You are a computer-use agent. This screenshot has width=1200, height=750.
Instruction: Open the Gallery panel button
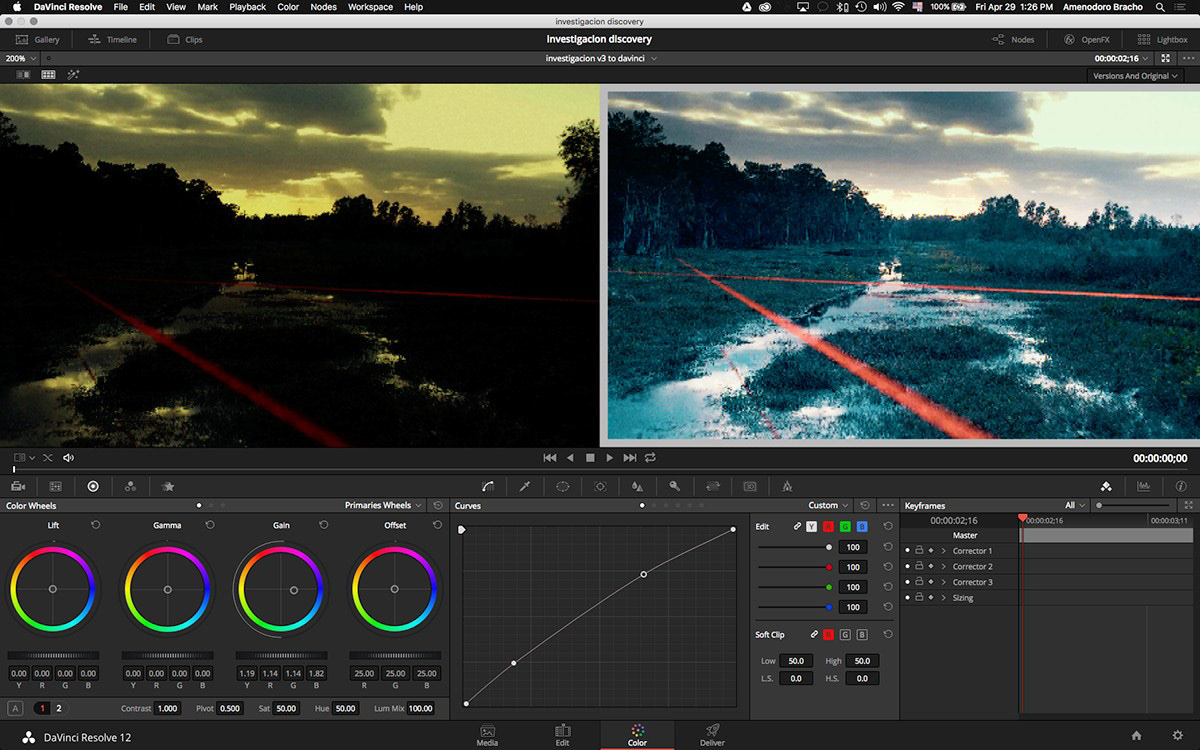point(38,39)
